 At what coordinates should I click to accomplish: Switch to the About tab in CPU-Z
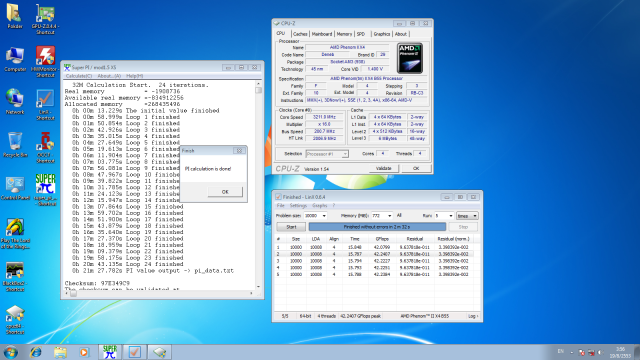coord(401,34)
